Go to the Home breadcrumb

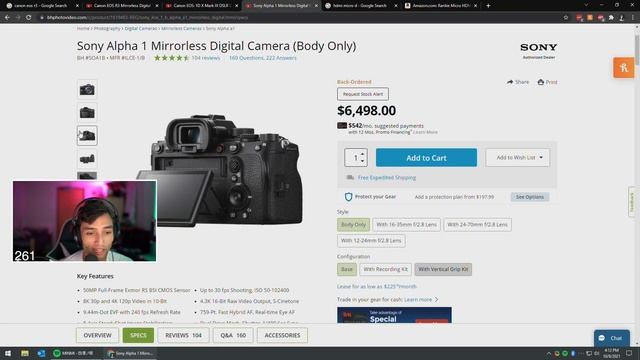click(83, 29)
